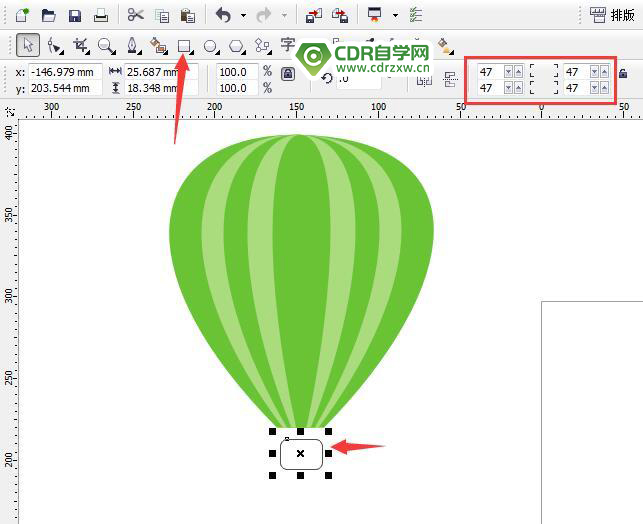
Task: Increase the bottom-right corner radius
Action: click(604, 88)
